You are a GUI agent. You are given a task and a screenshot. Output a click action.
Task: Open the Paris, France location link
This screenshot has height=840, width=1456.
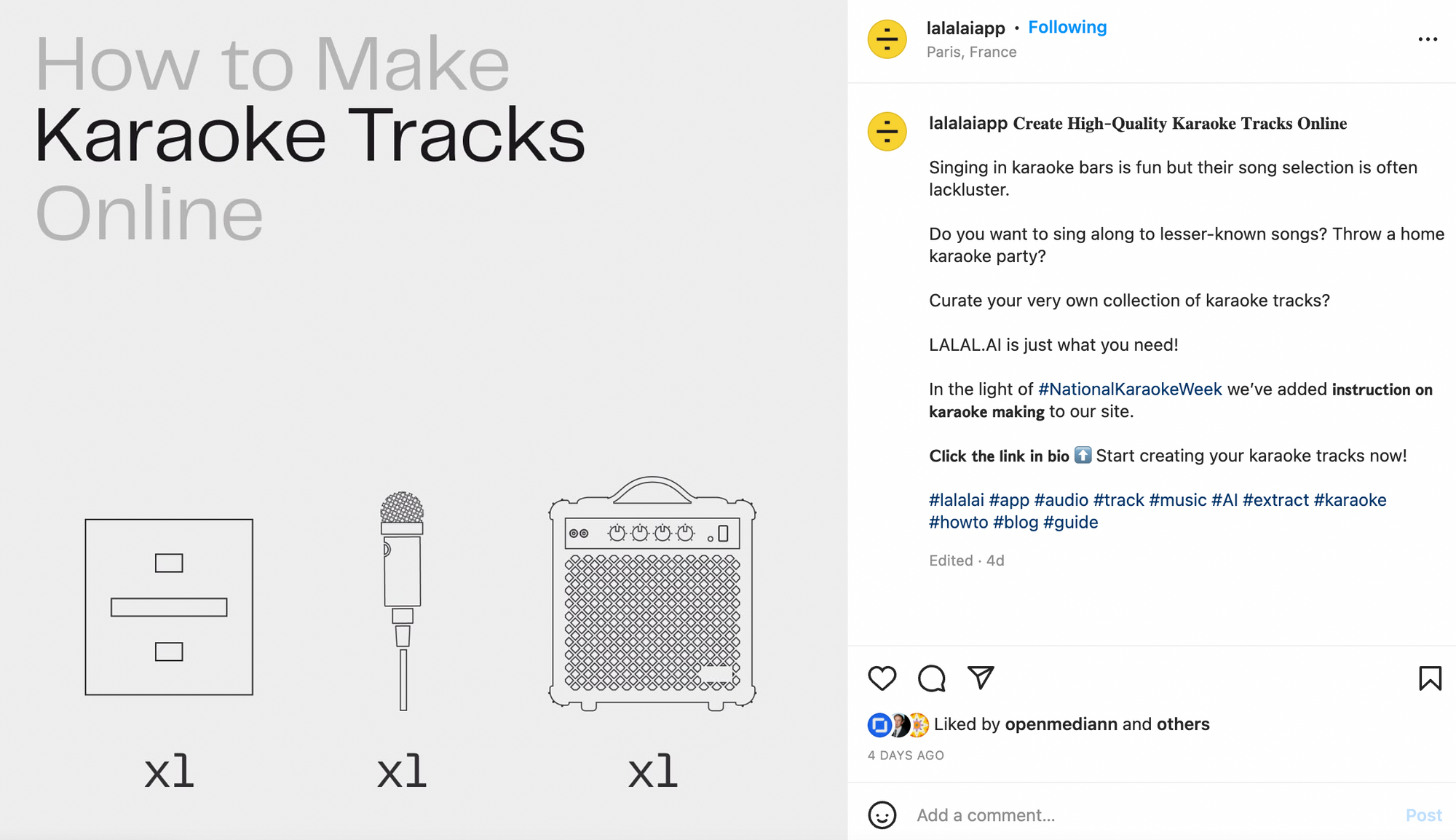click(x=971, y=52)
